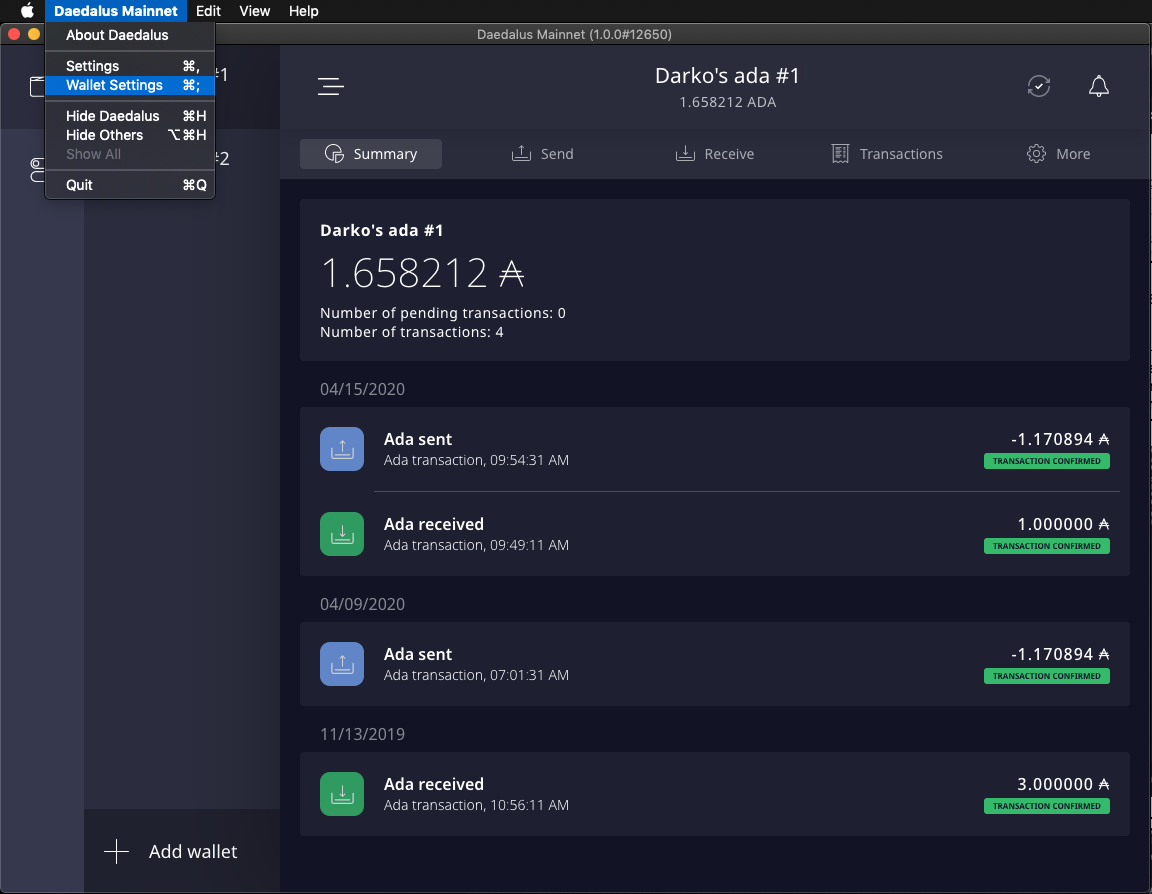Click the Apple menu icon
The width and height of the screenshot is (1152, 894).
click(28, 11)
